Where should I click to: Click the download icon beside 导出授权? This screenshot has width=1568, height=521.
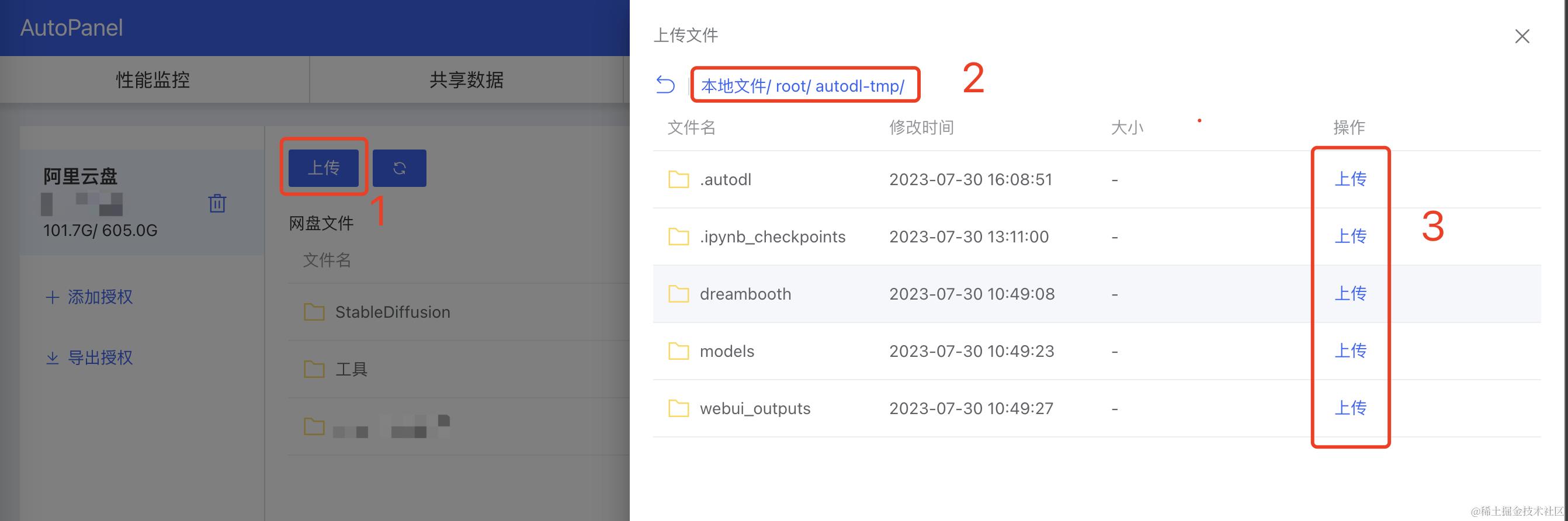pyautogui.click(x=53, y=358)
